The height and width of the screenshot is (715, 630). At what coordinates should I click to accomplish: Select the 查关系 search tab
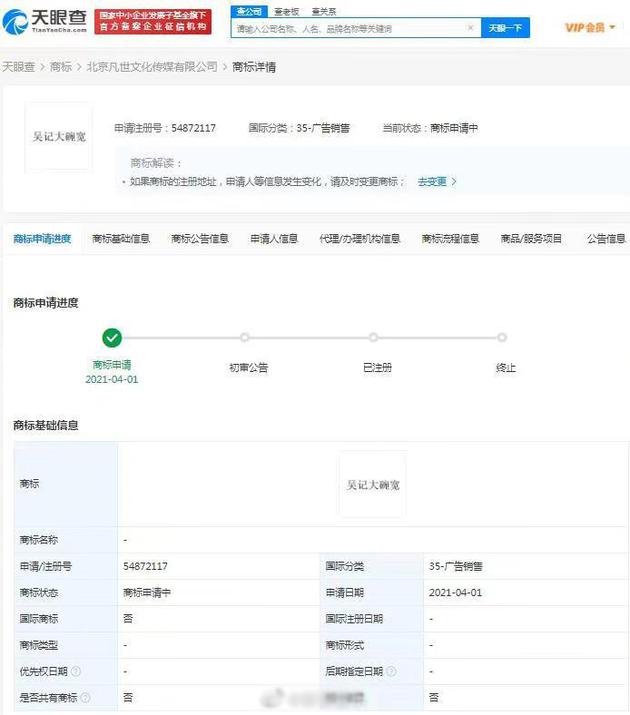coord(324,11)
